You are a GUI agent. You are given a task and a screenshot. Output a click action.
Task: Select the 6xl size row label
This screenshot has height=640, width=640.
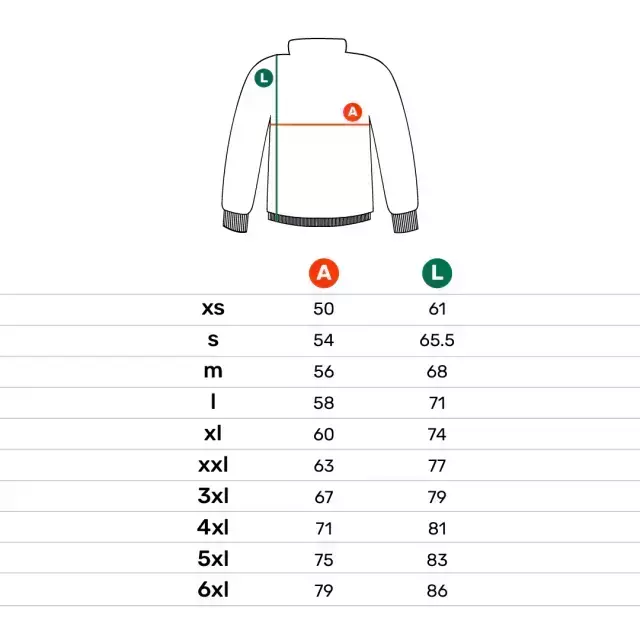click(x=213, y=590)
